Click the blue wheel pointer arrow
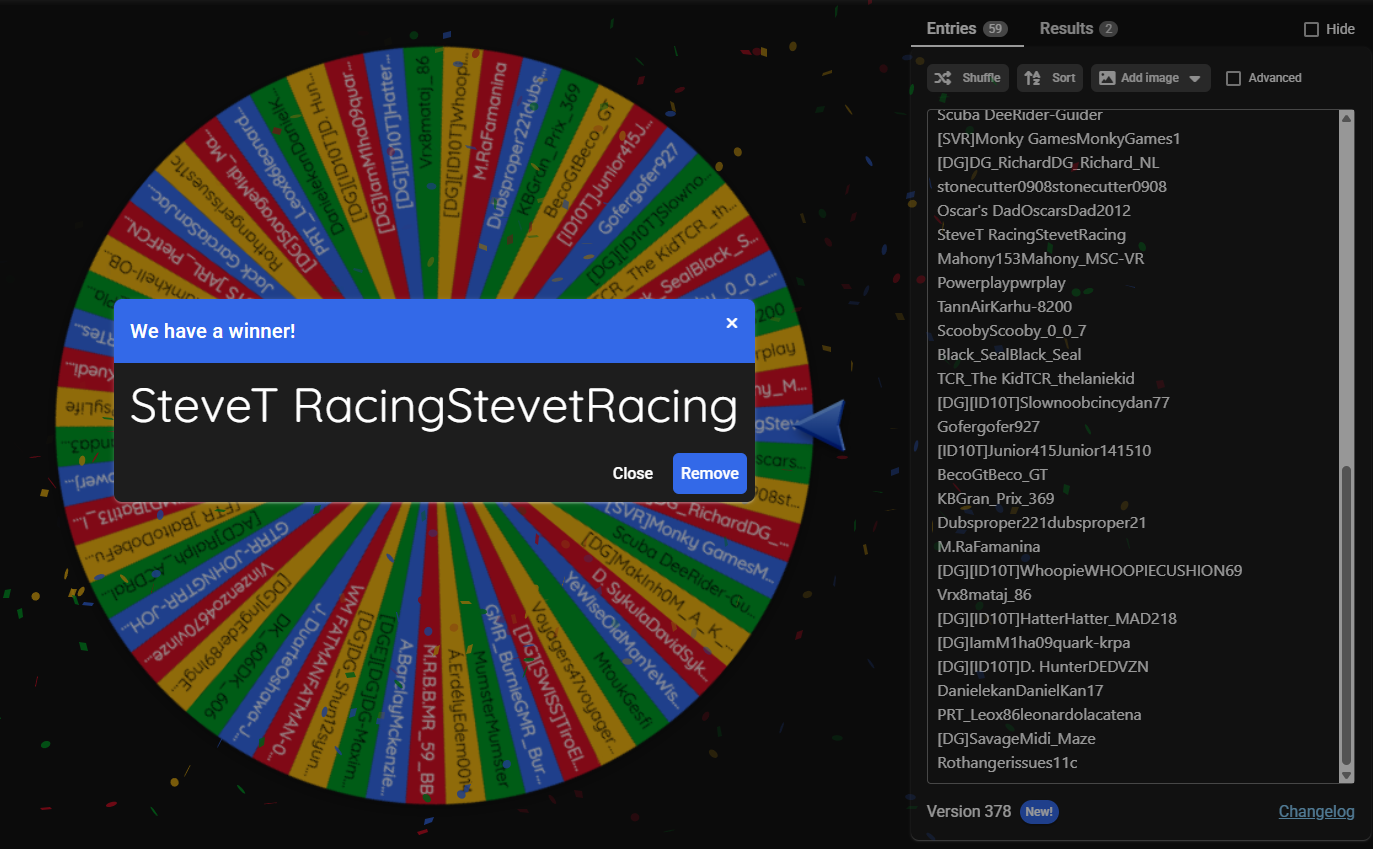 coord(824,425)
